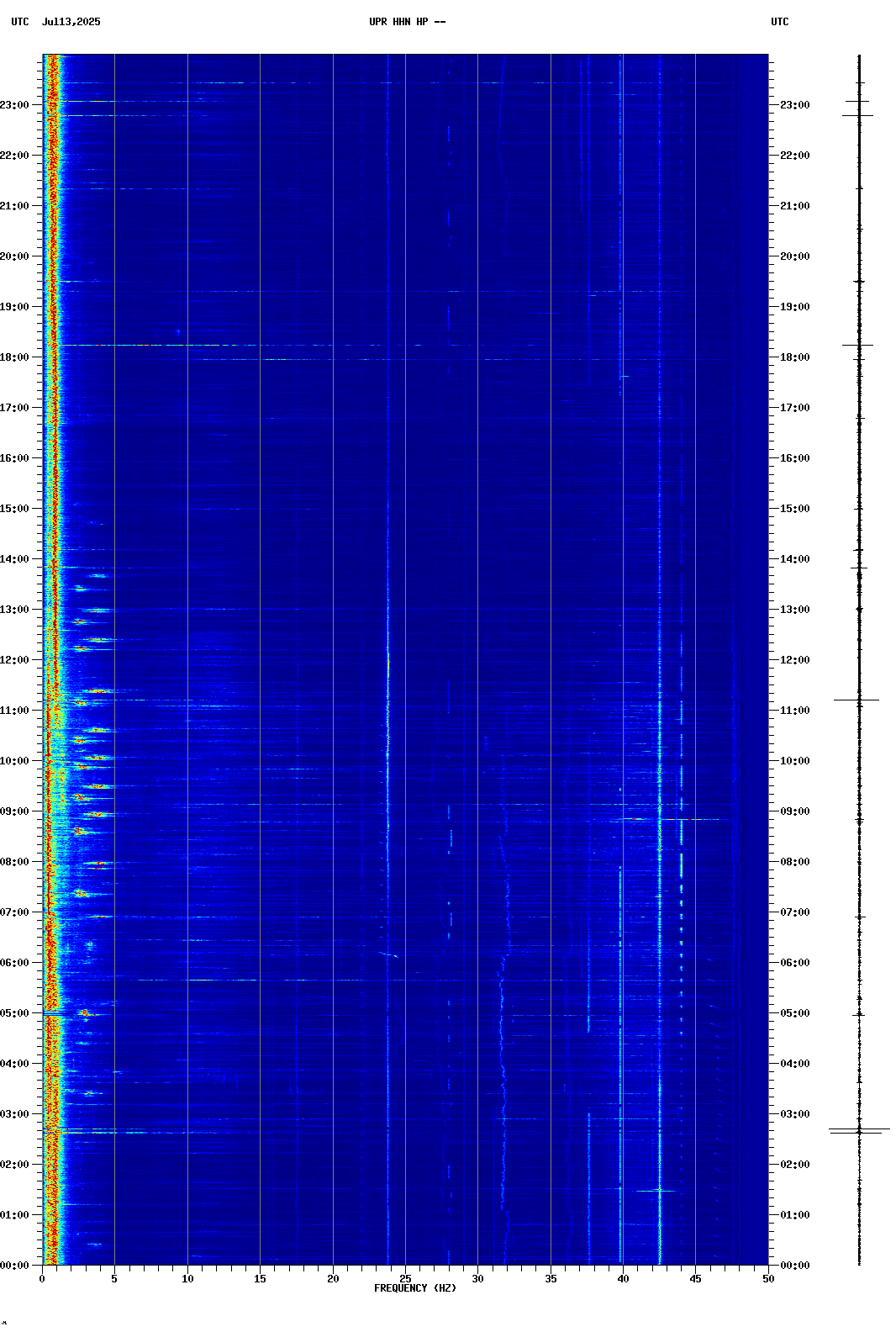Click 05:00 on the right time axis
Screen dimensions: 896x1332
(x=795, y=1013)
